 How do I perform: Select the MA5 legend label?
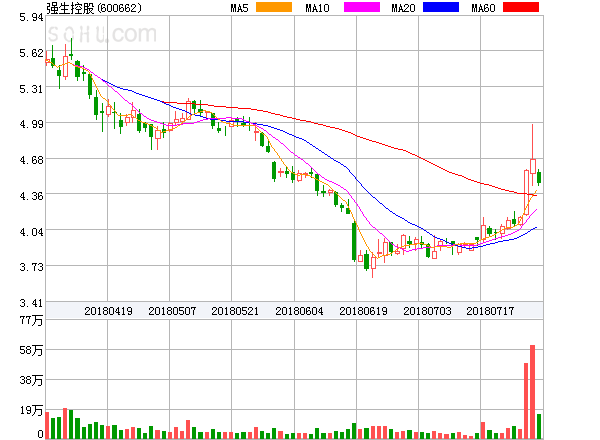pyautogui.click(x=240, y=8)
